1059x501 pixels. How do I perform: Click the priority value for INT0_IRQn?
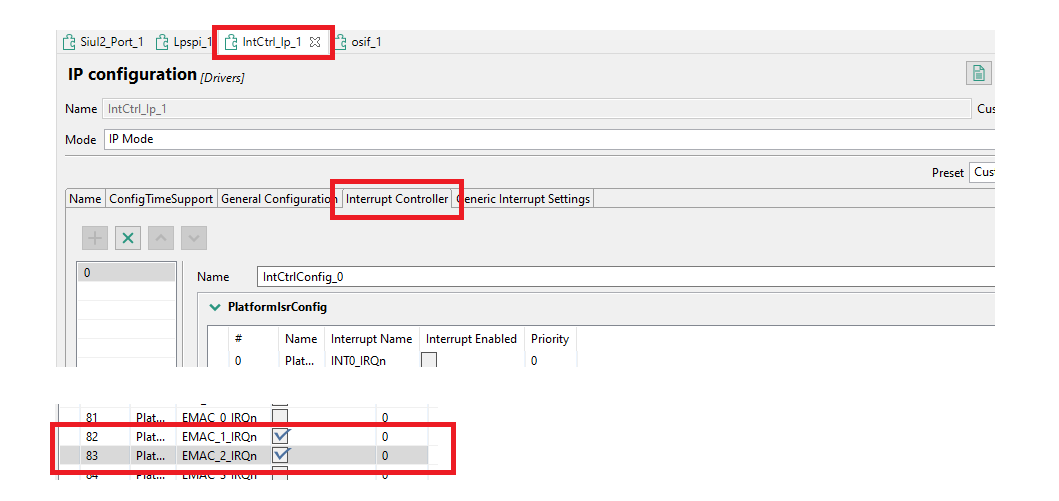point(534,361)
